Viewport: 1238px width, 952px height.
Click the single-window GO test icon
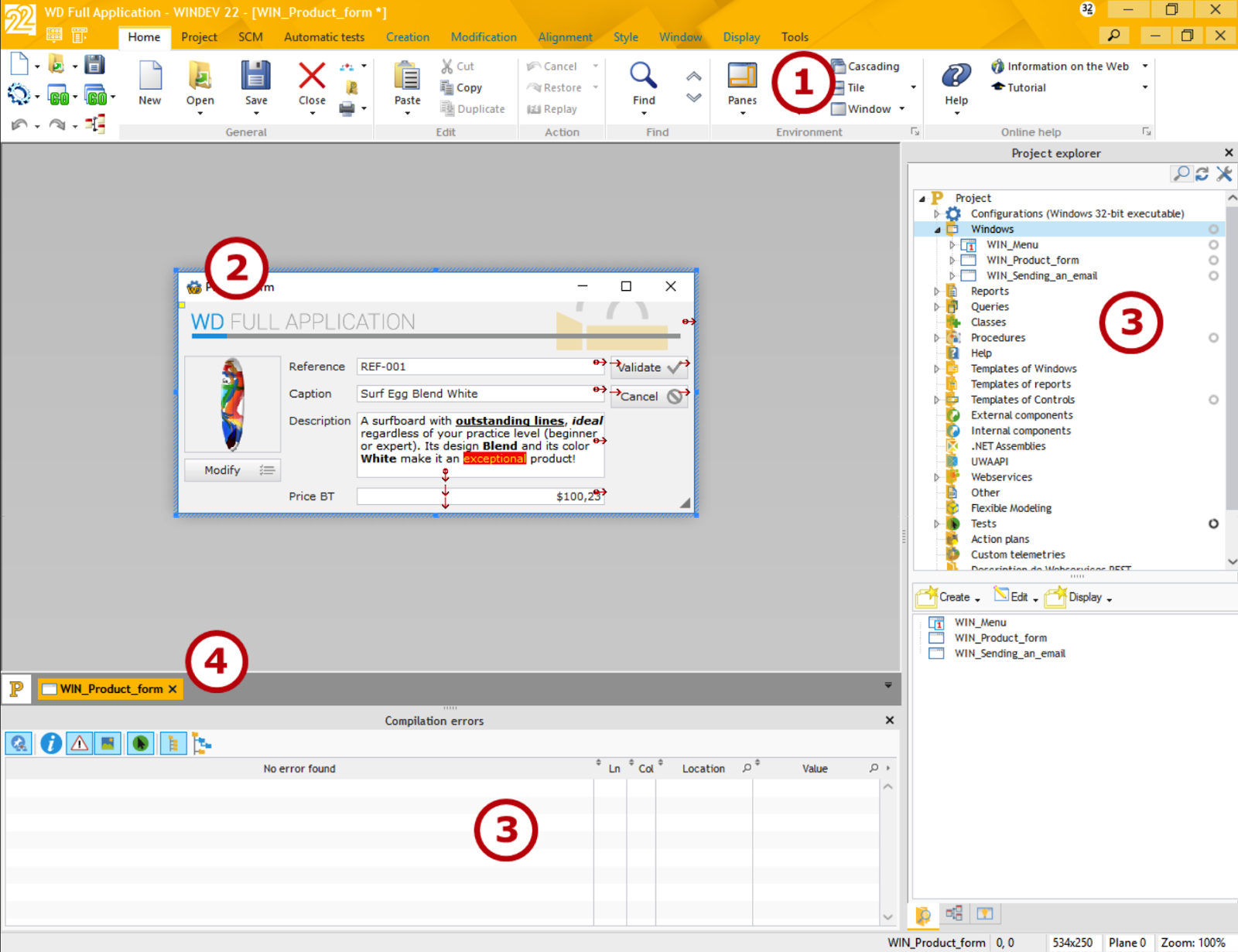(x=59, y=96)
